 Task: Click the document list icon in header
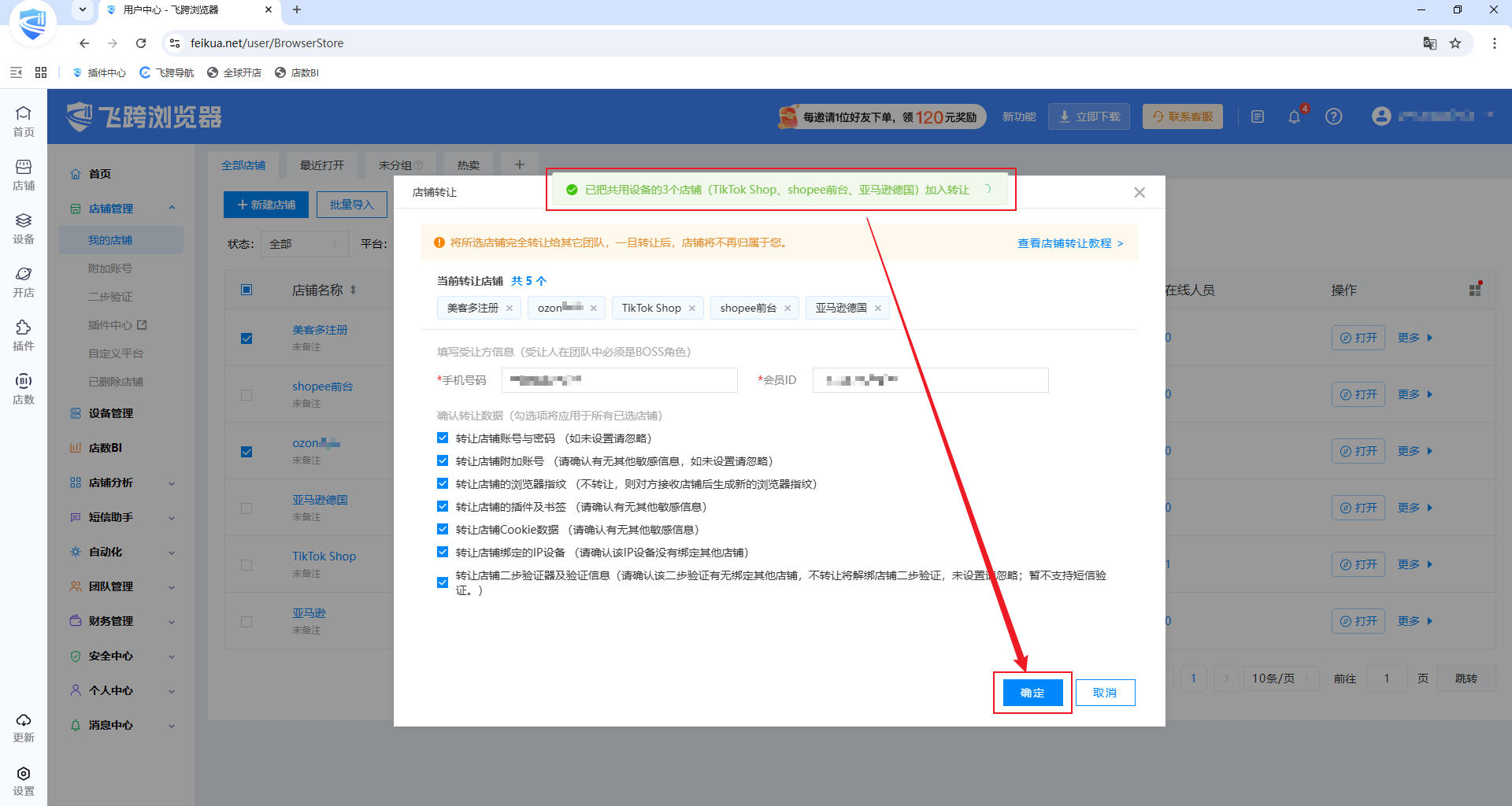[1258, 116]
